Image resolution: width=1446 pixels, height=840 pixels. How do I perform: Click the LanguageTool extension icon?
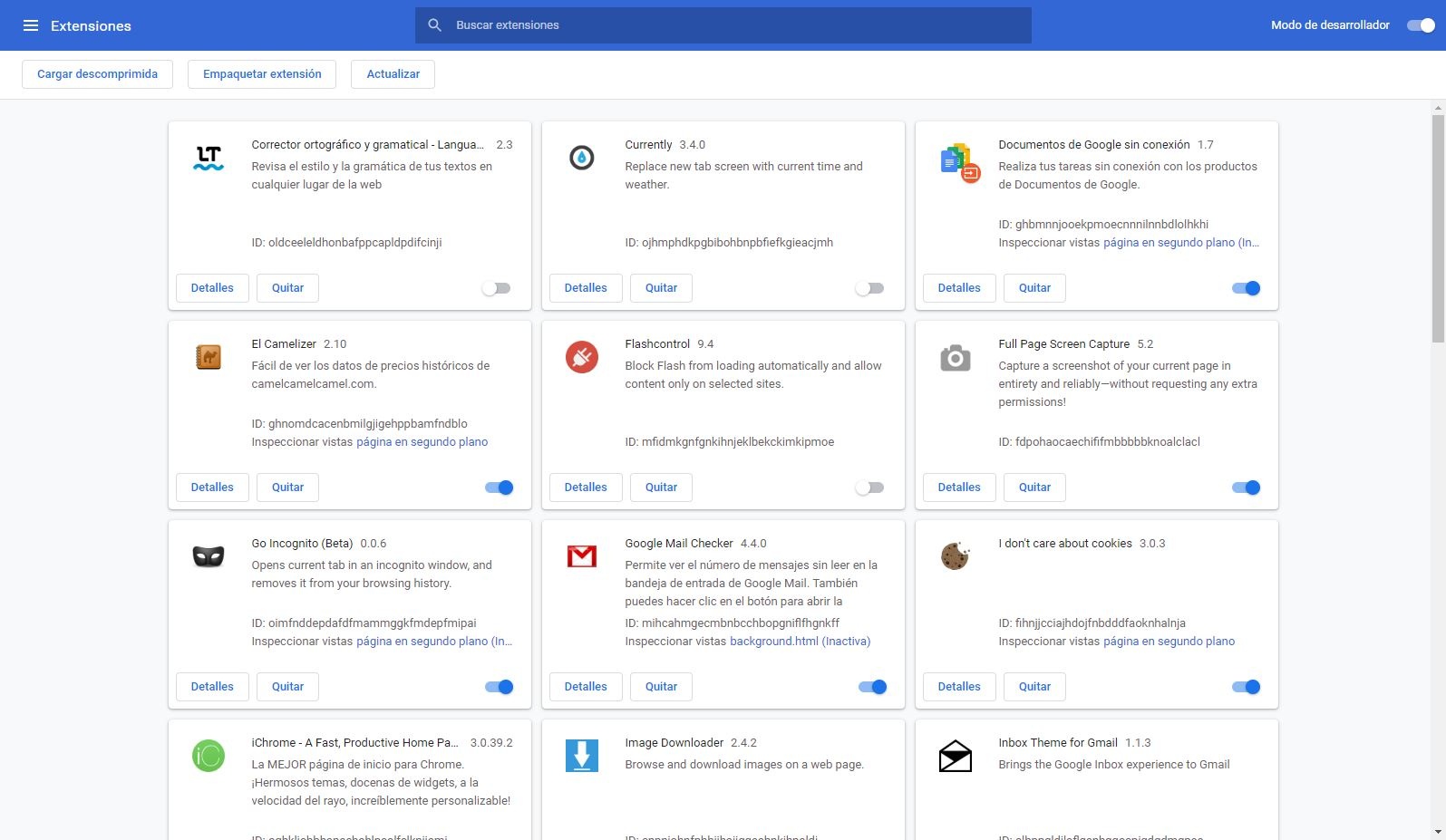[x=209, y=159]
